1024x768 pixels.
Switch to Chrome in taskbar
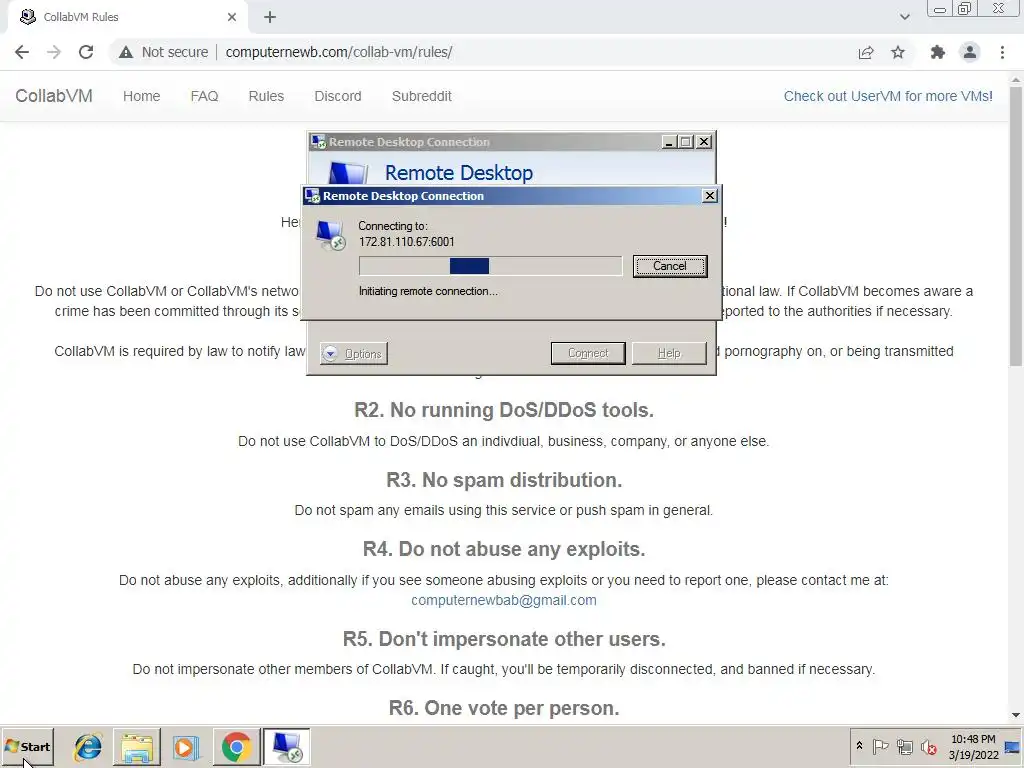pos(236,746)
